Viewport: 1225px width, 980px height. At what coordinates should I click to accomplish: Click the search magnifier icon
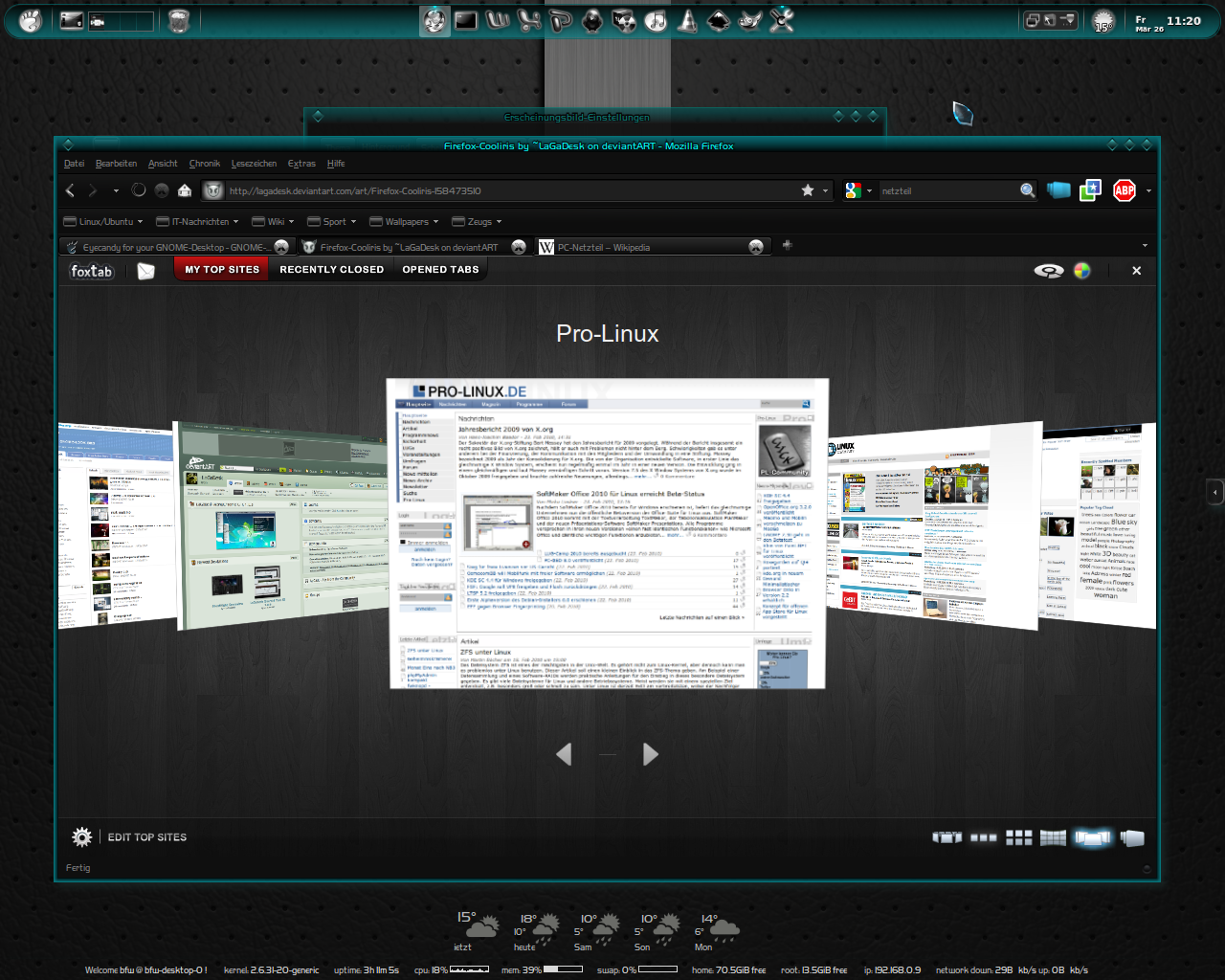(x=1027, y=190)
